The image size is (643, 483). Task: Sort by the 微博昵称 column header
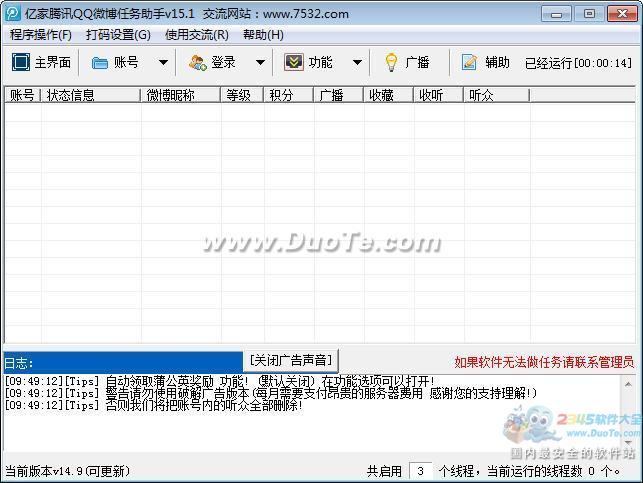(x=181, y=95)
